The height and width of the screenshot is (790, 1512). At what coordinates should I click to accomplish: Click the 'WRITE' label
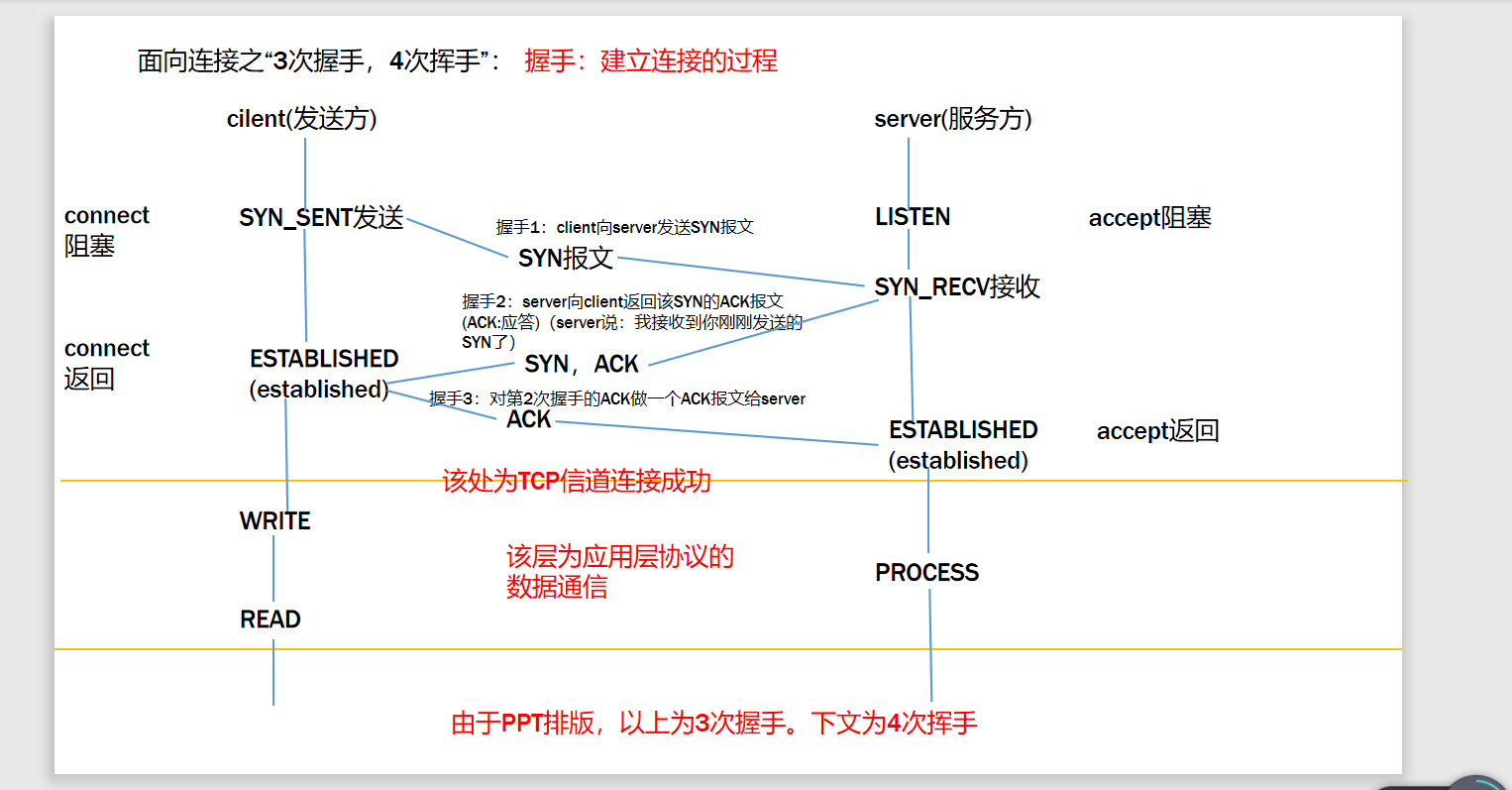click(275, 521)
